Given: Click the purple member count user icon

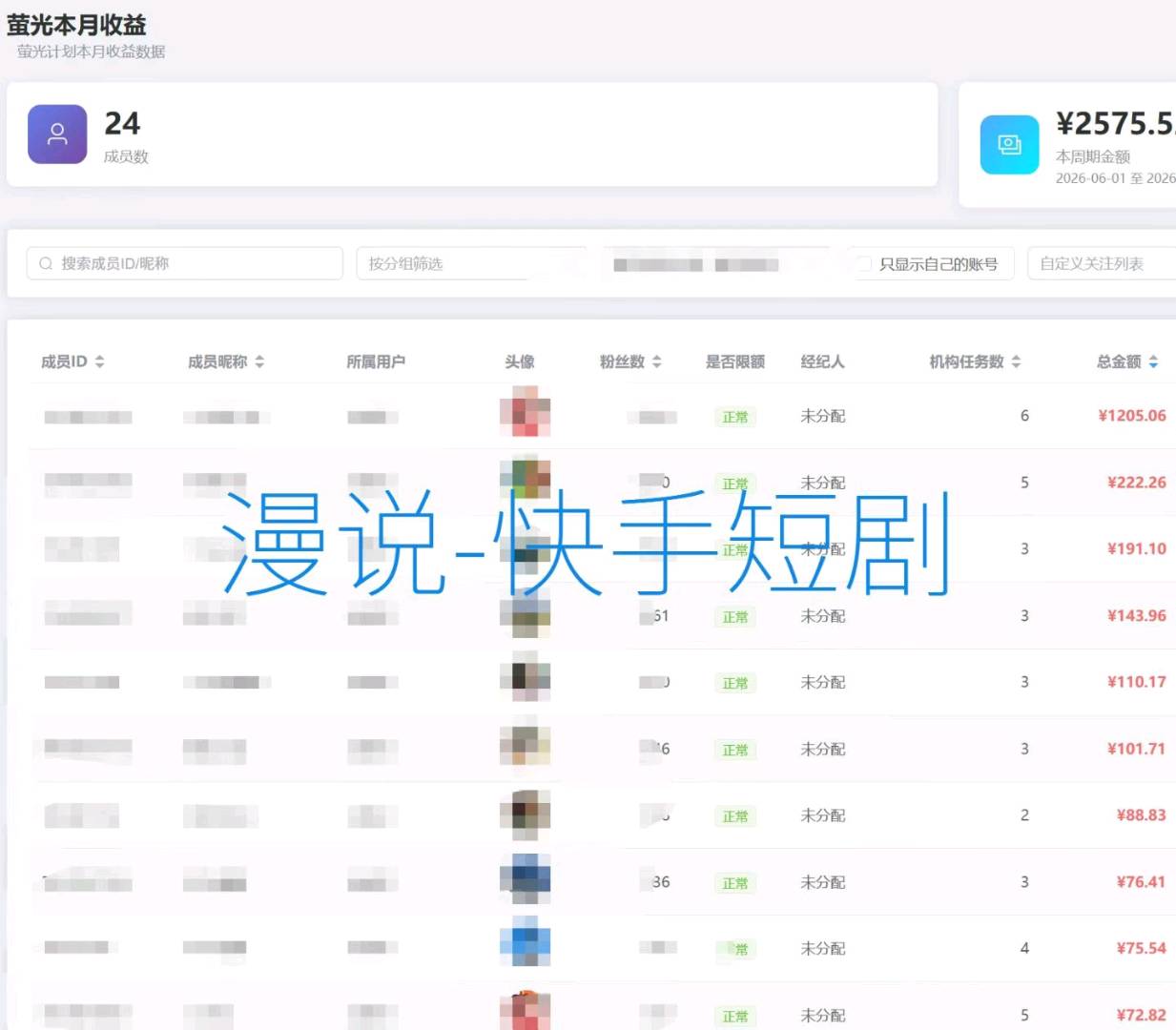Looking at the screenshot, I should click(x=57, y=134).
